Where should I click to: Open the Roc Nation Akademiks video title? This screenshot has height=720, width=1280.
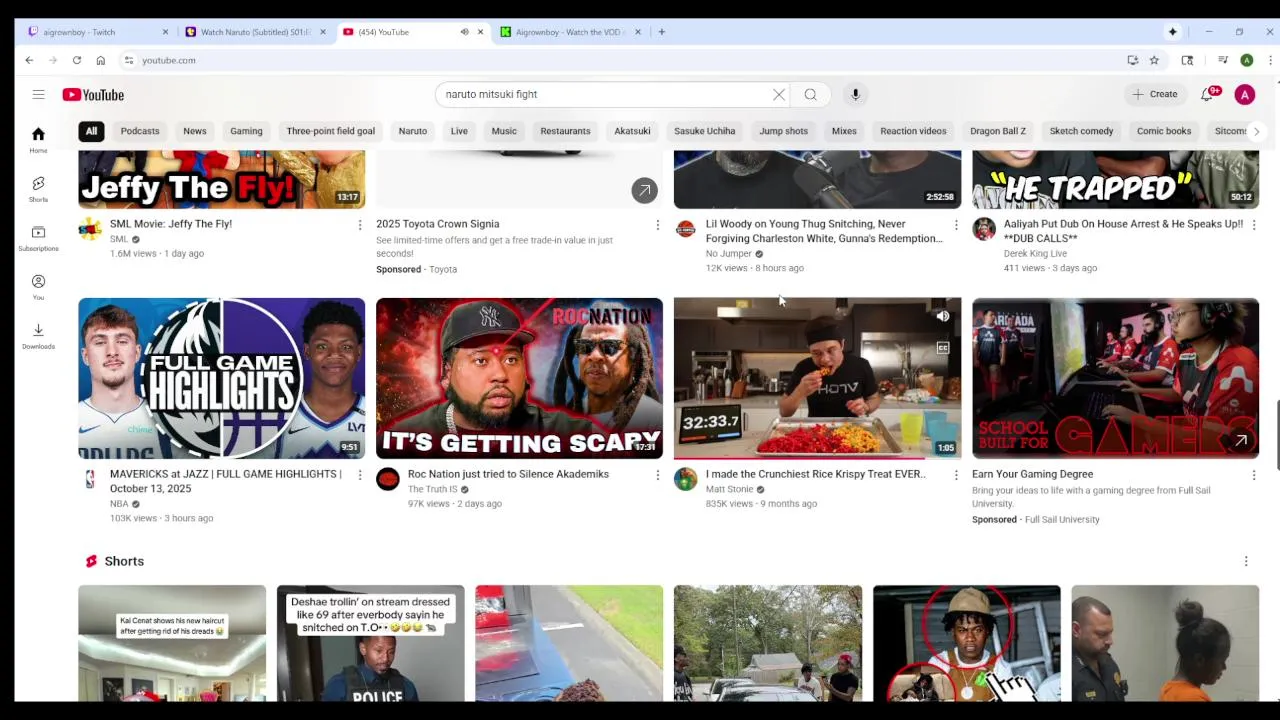click(x=508, y=474)
